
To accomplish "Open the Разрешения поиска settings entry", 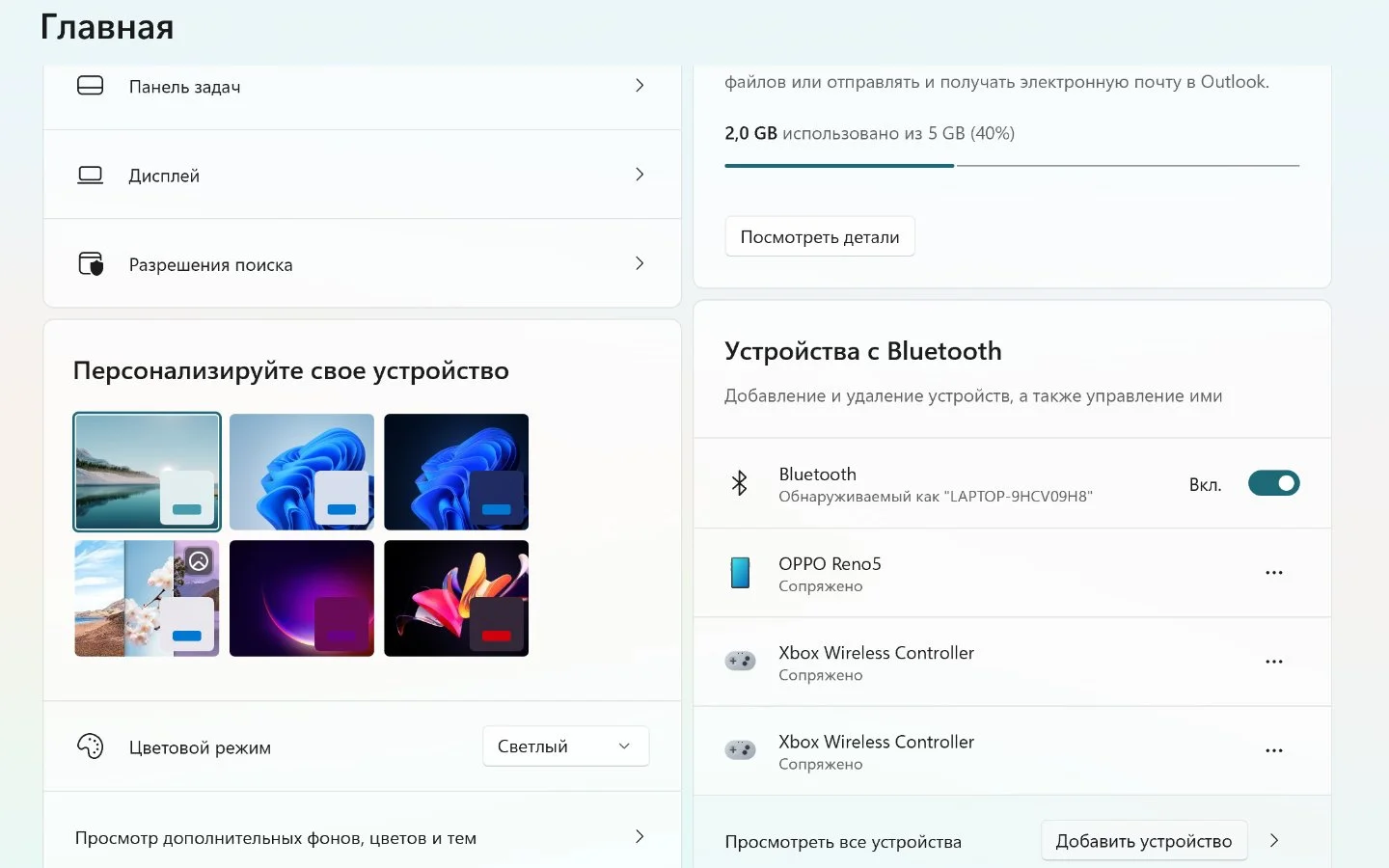I will pyautogui.click(x=362, y=263).
